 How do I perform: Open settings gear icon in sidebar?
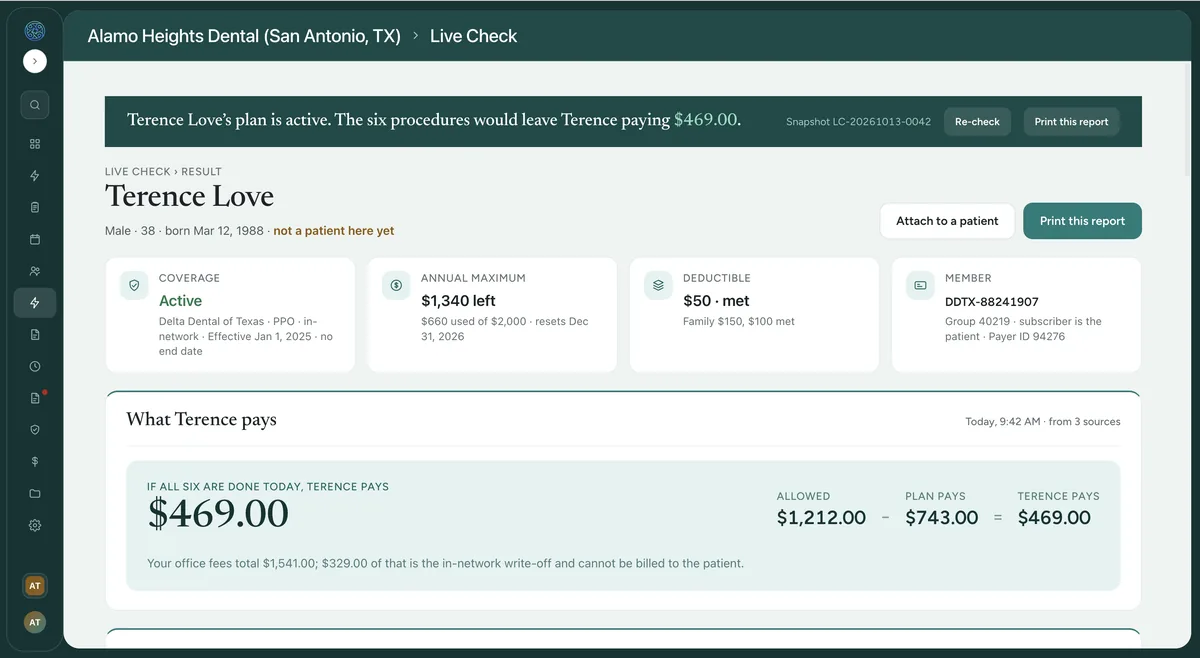pyautogui.click(x=35, y=525)
